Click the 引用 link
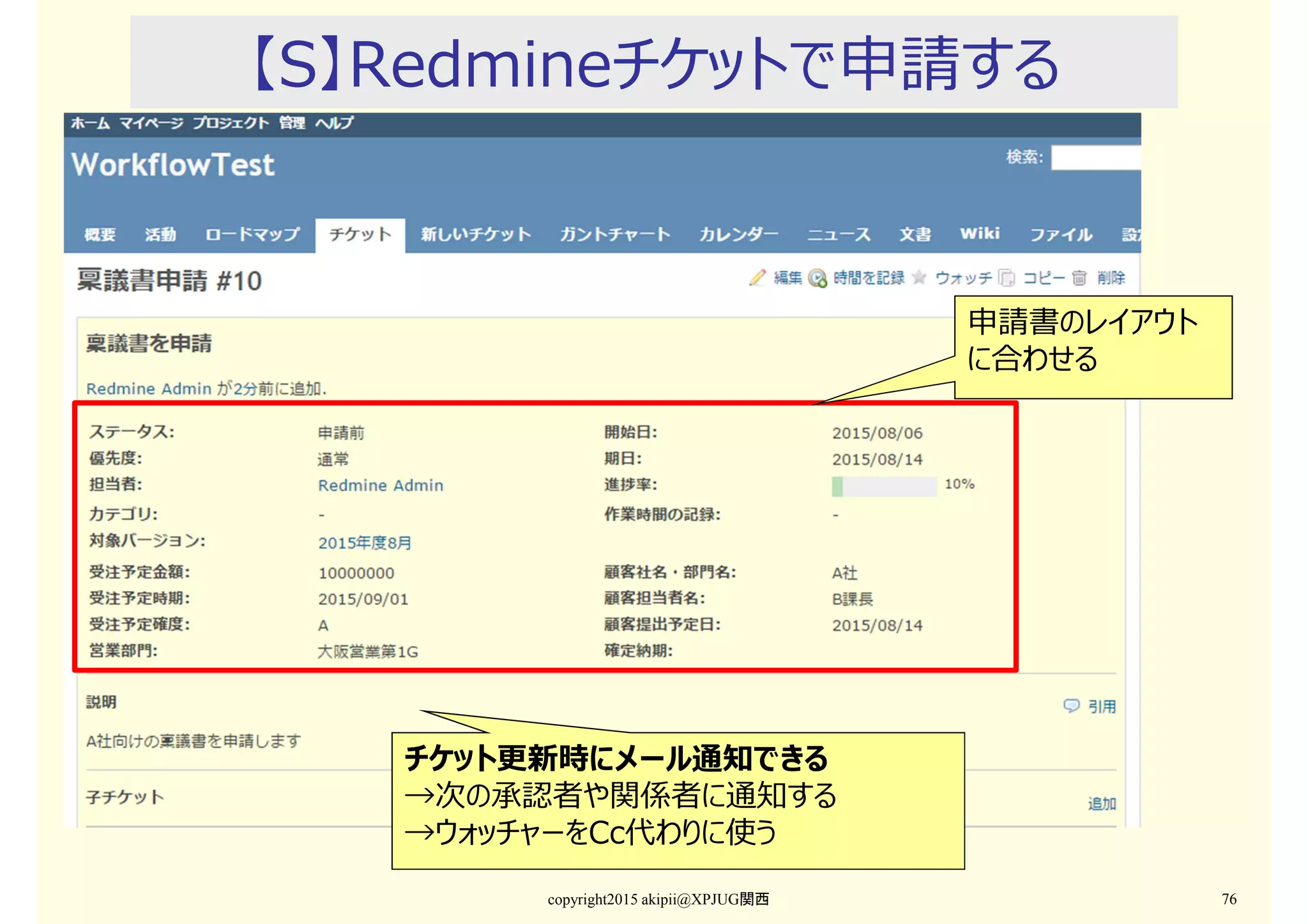This screenshot has height=924, width=1308. pyautogui.click(x=1102, y=706)
